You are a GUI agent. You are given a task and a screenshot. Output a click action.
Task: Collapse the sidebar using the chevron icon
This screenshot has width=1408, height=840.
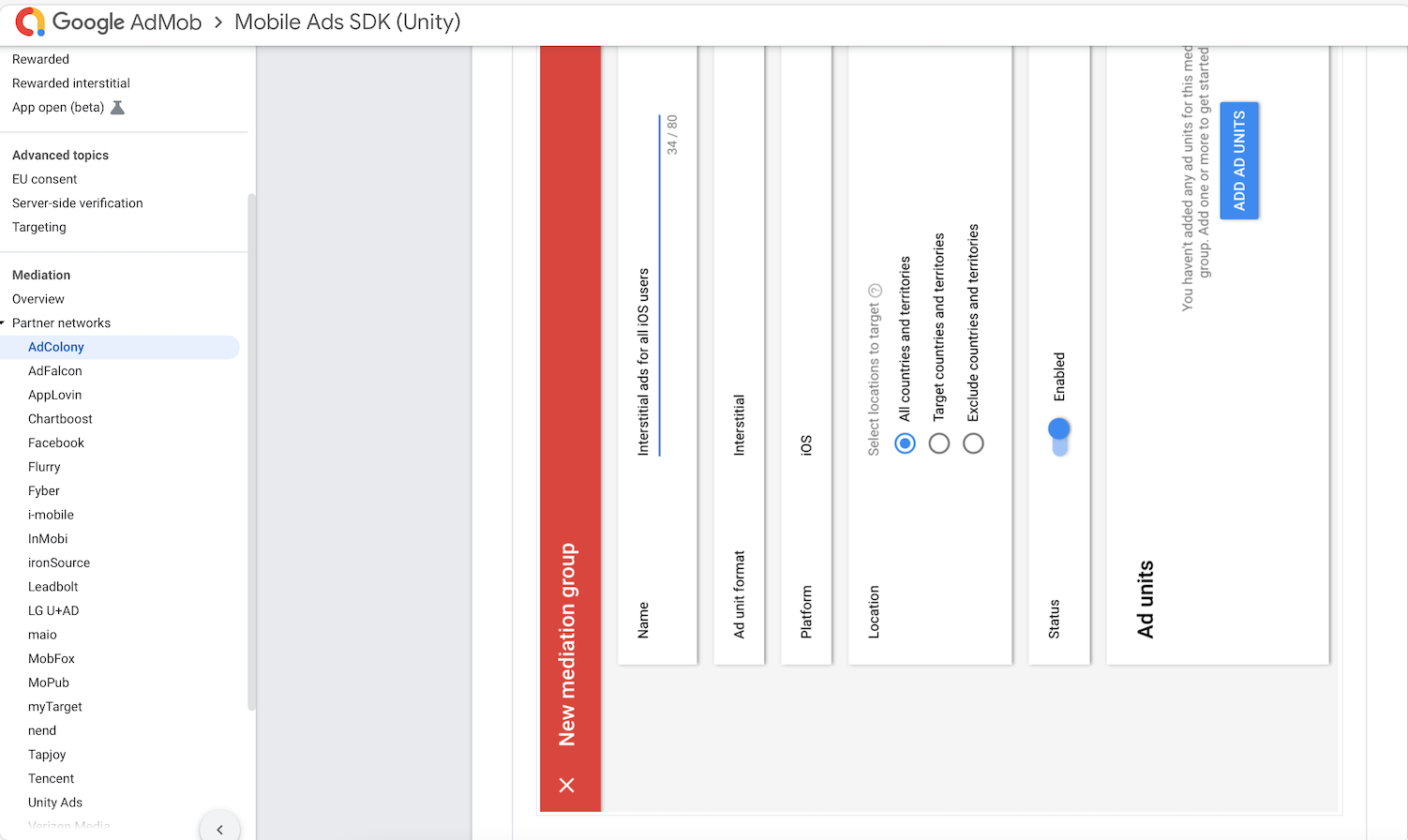coord(219,828)
